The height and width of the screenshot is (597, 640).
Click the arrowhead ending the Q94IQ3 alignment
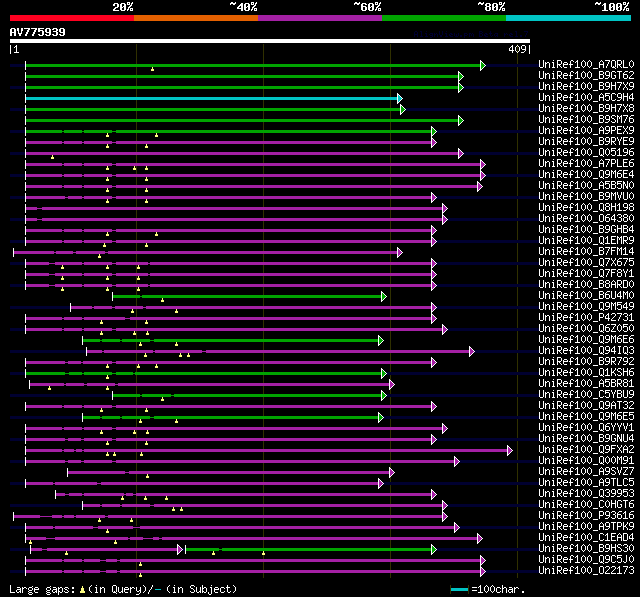472,351
